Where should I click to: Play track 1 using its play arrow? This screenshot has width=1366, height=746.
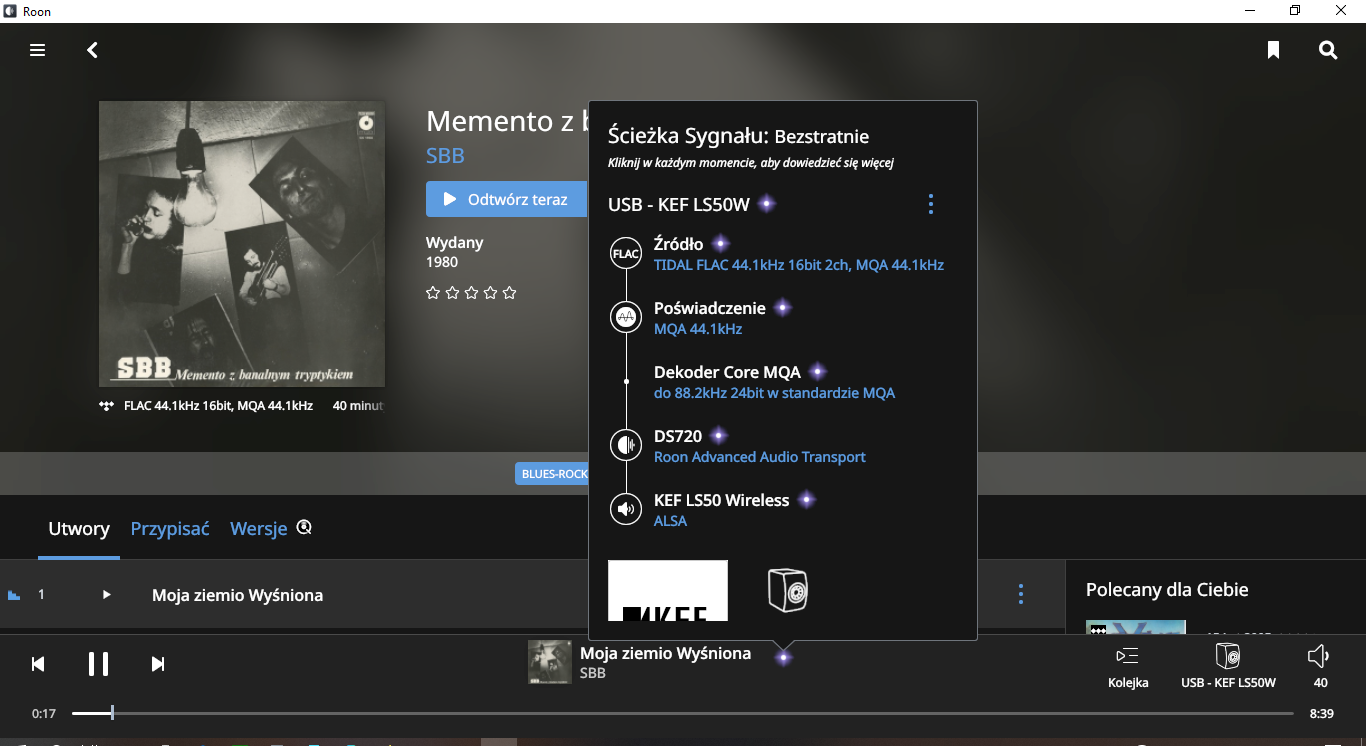[106, 594]
